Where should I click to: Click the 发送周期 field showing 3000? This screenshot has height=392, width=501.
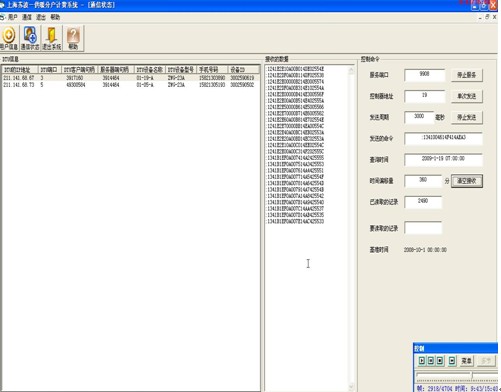pos(419,117)
